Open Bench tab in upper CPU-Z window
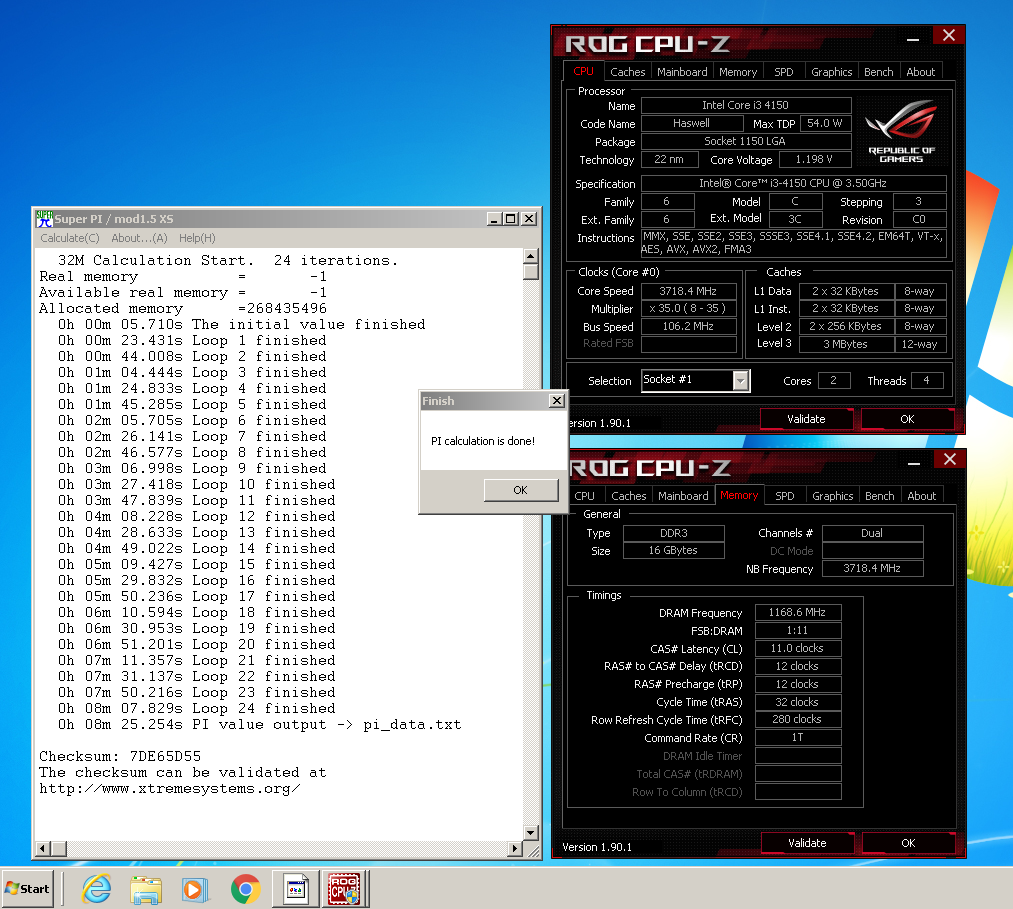The image size is (1013, 909). coord(879,72)
